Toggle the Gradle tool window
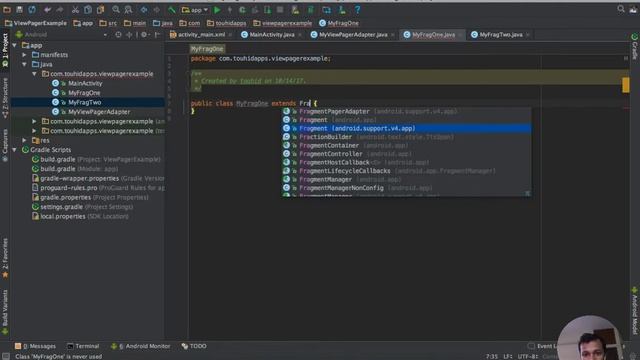640x360 pixels. click(635, 47)
